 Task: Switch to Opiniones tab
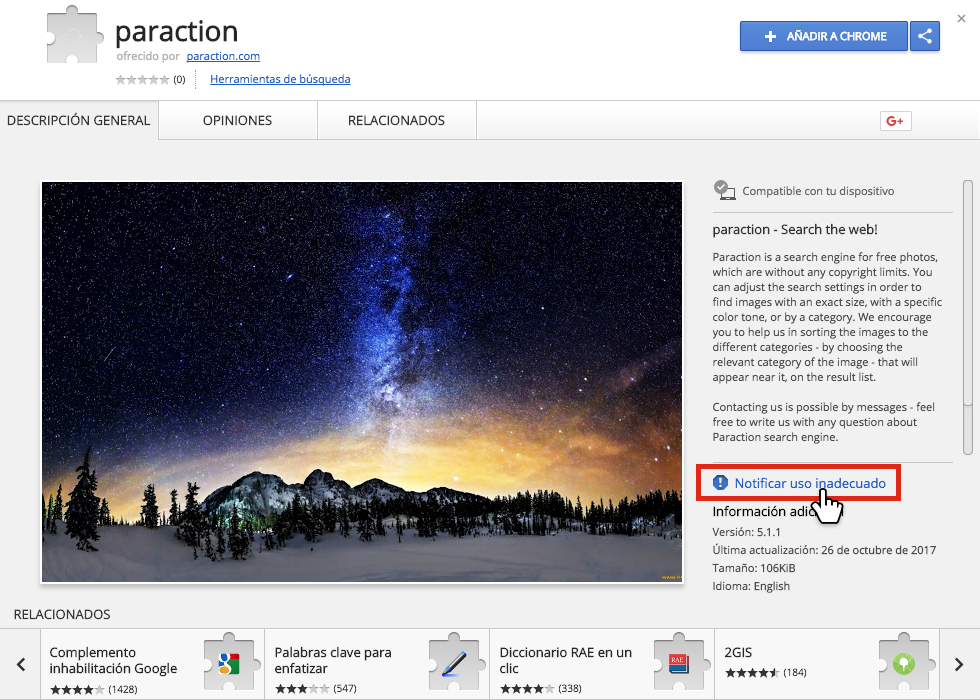pos(238,120)
